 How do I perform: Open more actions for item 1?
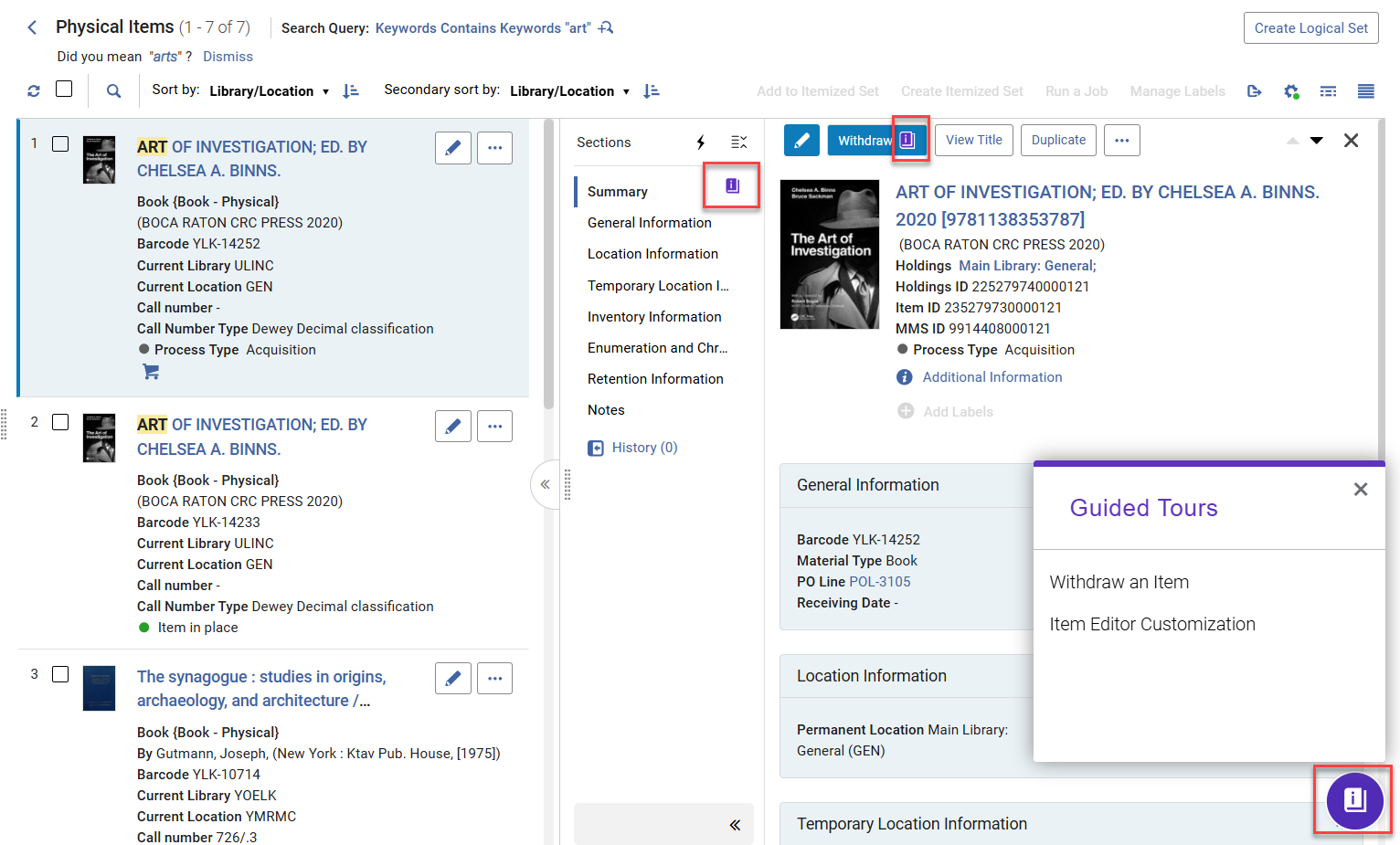pos(494,148)
